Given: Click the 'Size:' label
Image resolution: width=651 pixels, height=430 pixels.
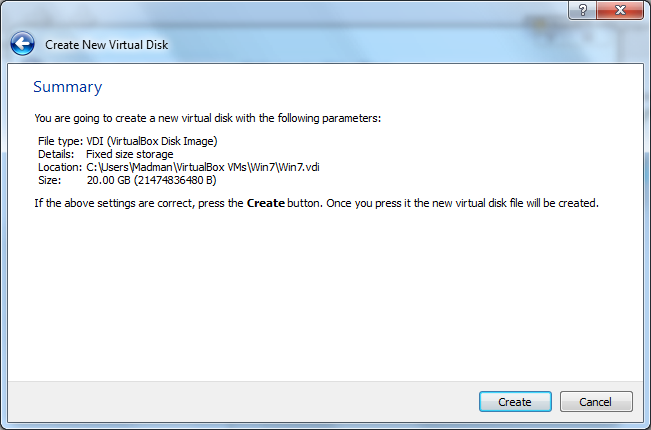Looking at the screenshot, I should (x=49, y=180).
